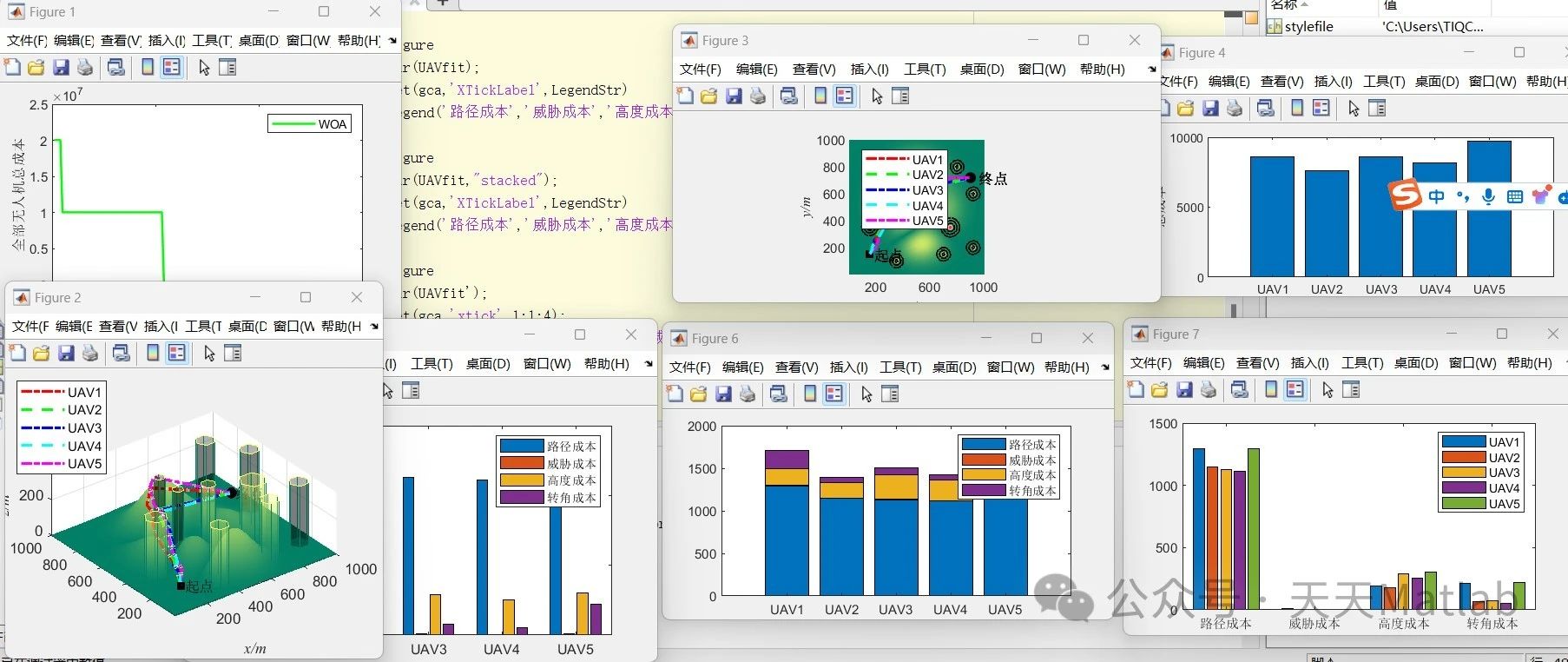This screenshot has width=1568, height=662.
Task: Save figure icon in Figure 1 toolbar
Action: (60, 67)
